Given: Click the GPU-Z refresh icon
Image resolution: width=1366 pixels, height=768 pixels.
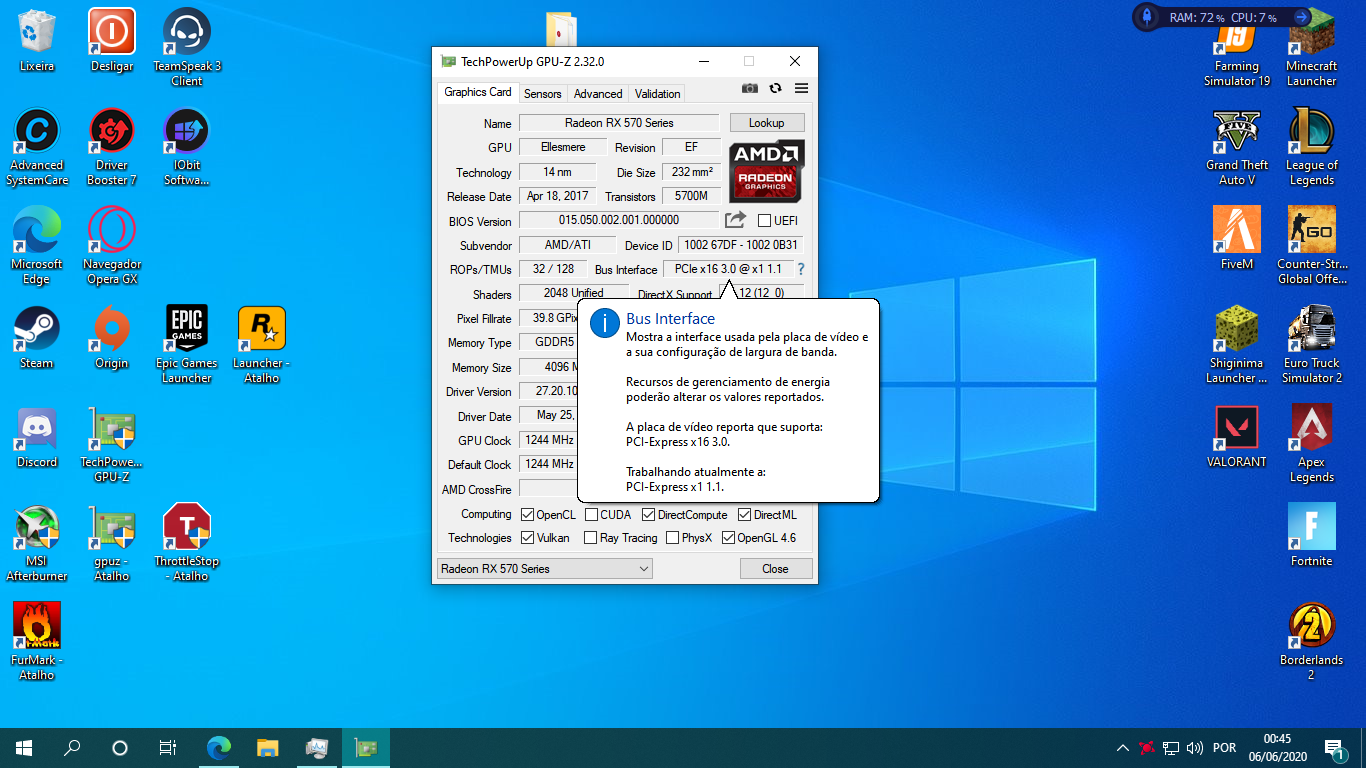Looking at the screenshot, I should click(775, 89).
